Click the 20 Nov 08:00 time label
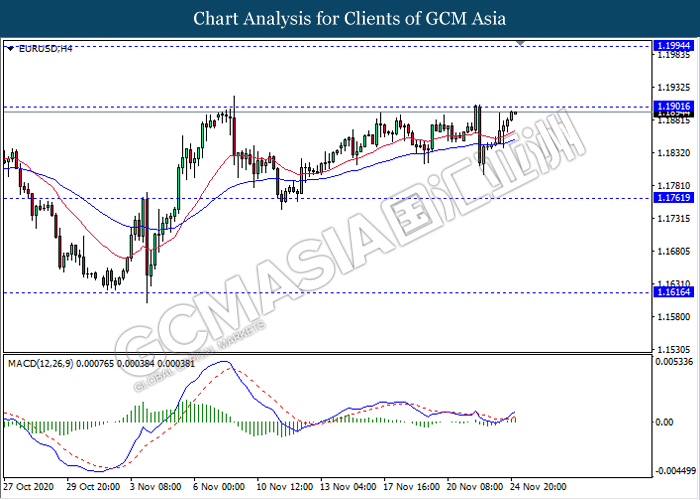Screen dimensions: 700x500 pyautogui.click(x=475, y=487)
